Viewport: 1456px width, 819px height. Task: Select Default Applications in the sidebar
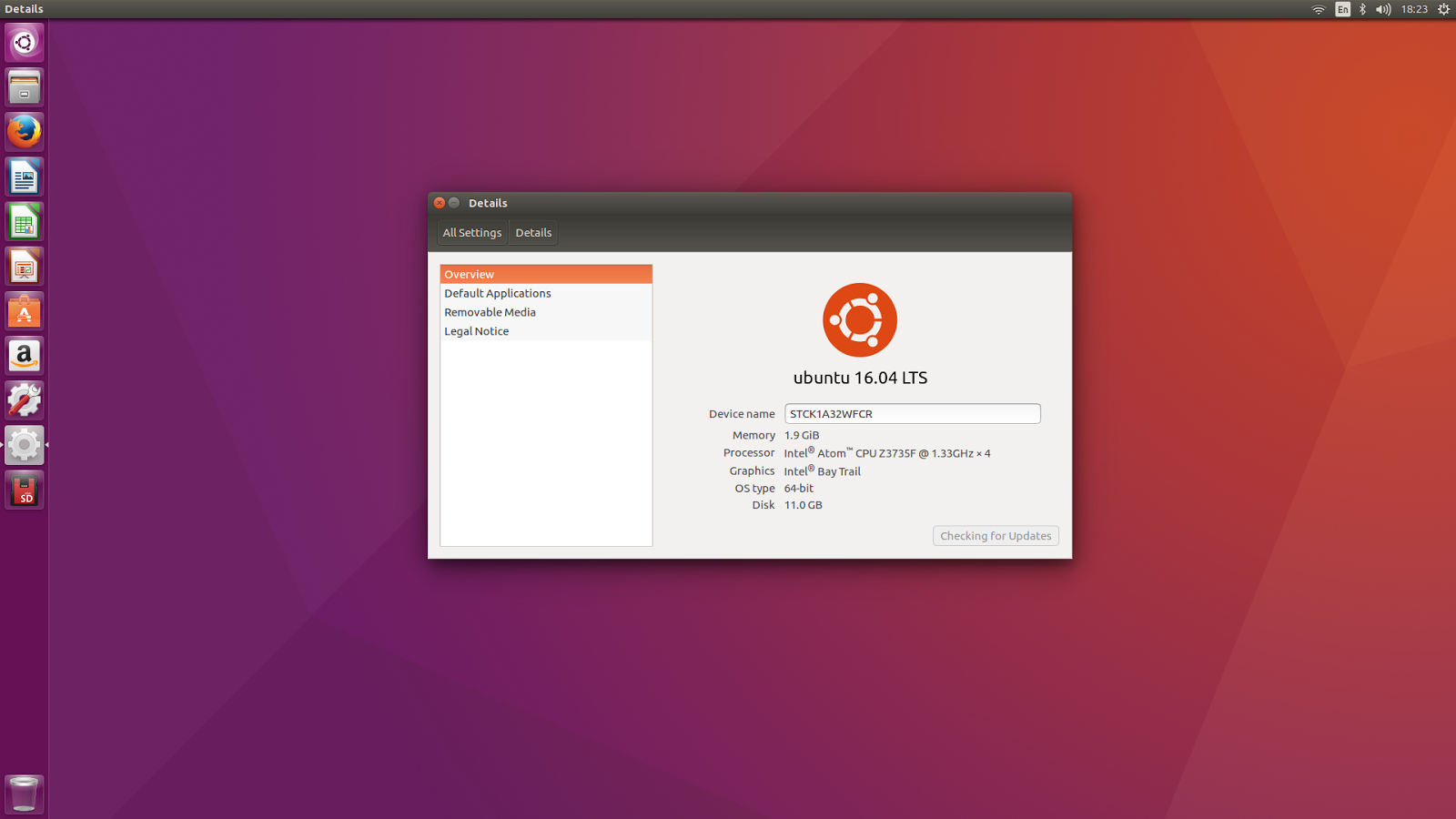click(x=498, y=293)
